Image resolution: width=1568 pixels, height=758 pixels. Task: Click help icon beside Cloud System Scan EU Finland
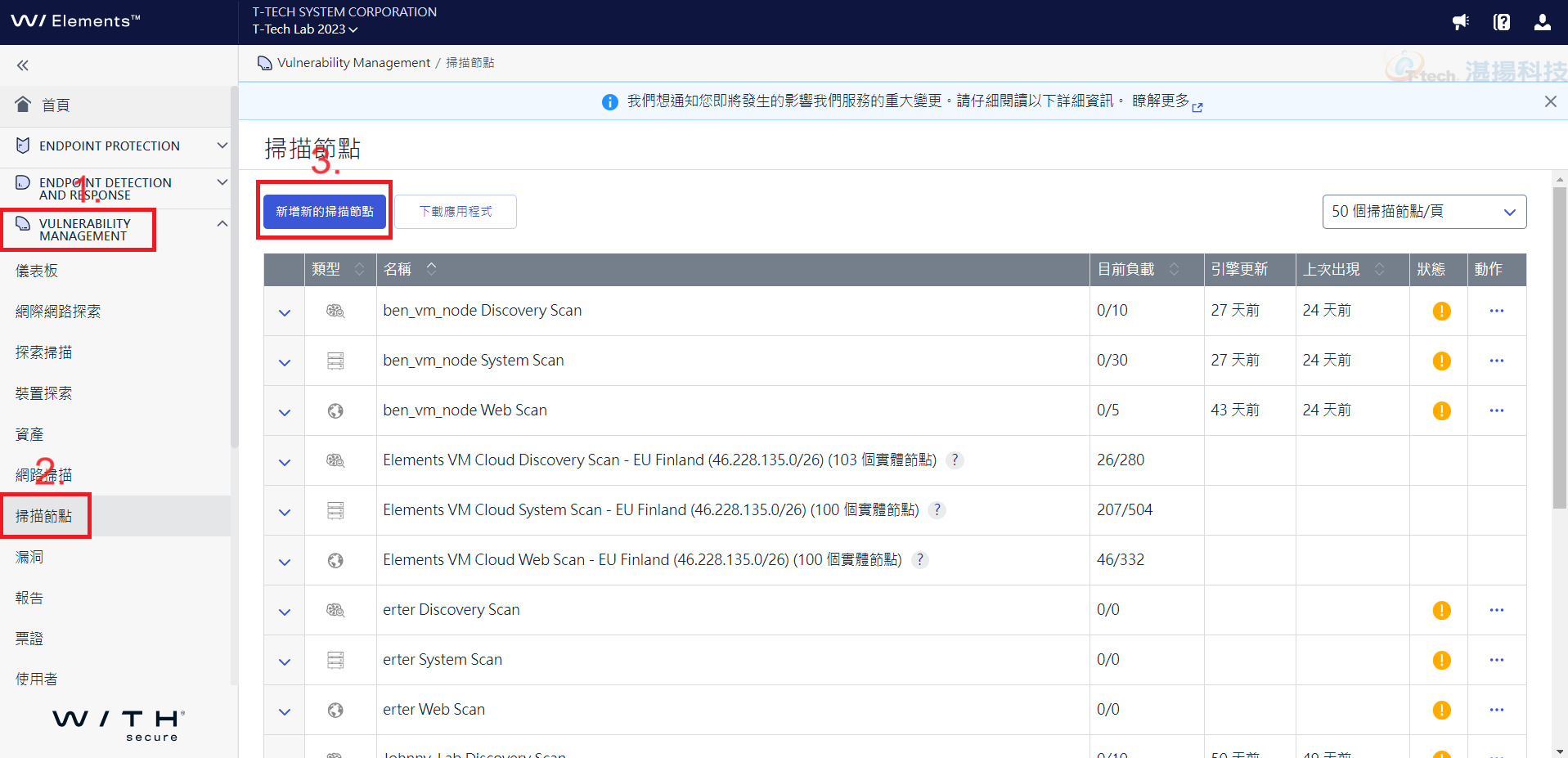937,510
